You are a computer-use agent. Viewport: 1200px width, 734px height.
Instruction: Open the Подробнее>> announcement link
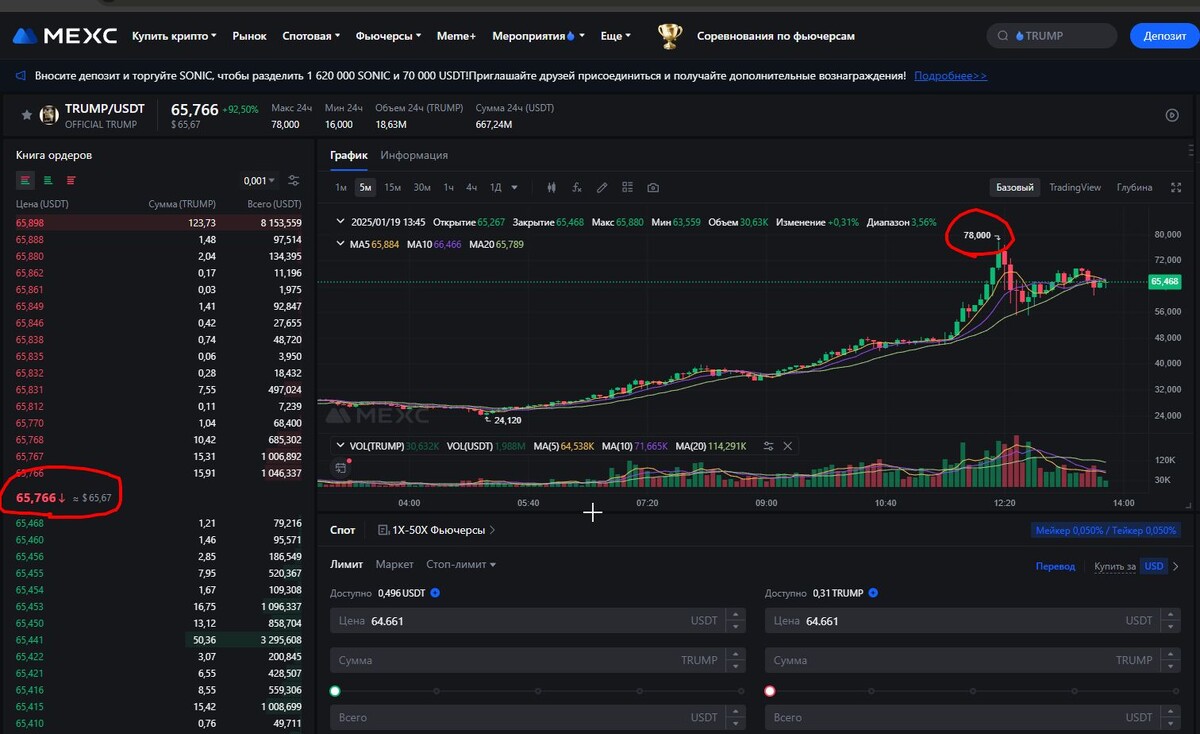(950, 75)
